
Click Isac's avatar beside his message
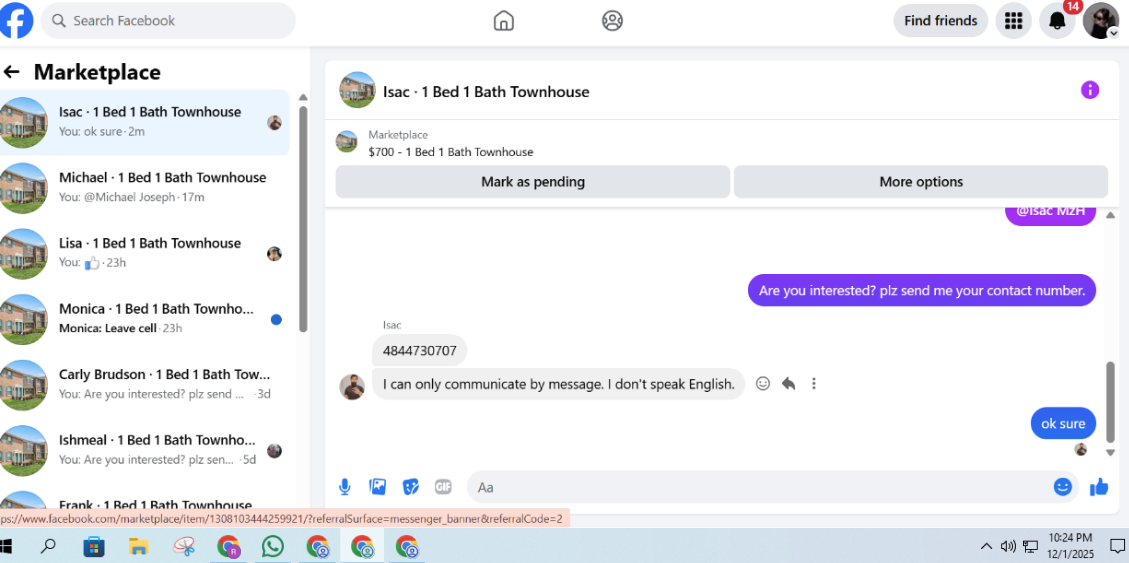[351, 387]
